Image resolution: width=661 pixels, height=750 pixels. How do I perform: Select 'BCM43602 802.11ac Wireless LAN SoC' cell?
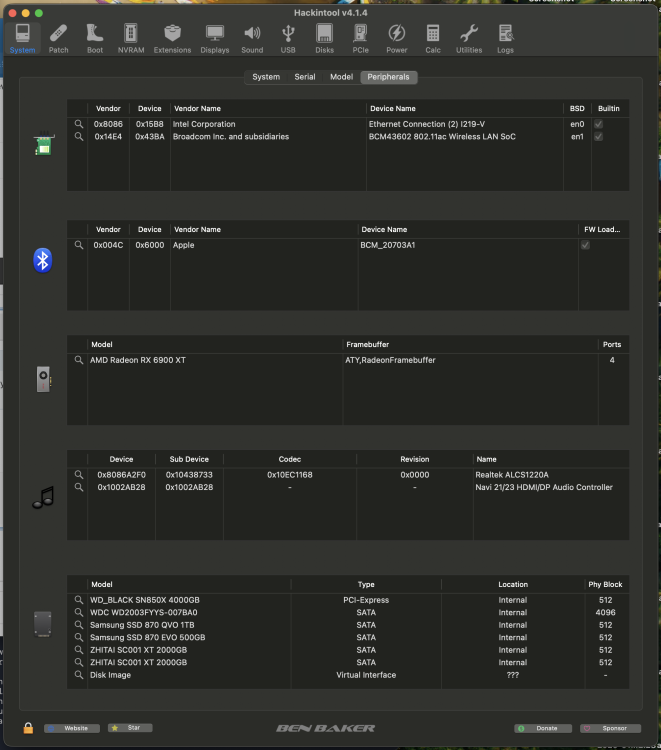442,136
